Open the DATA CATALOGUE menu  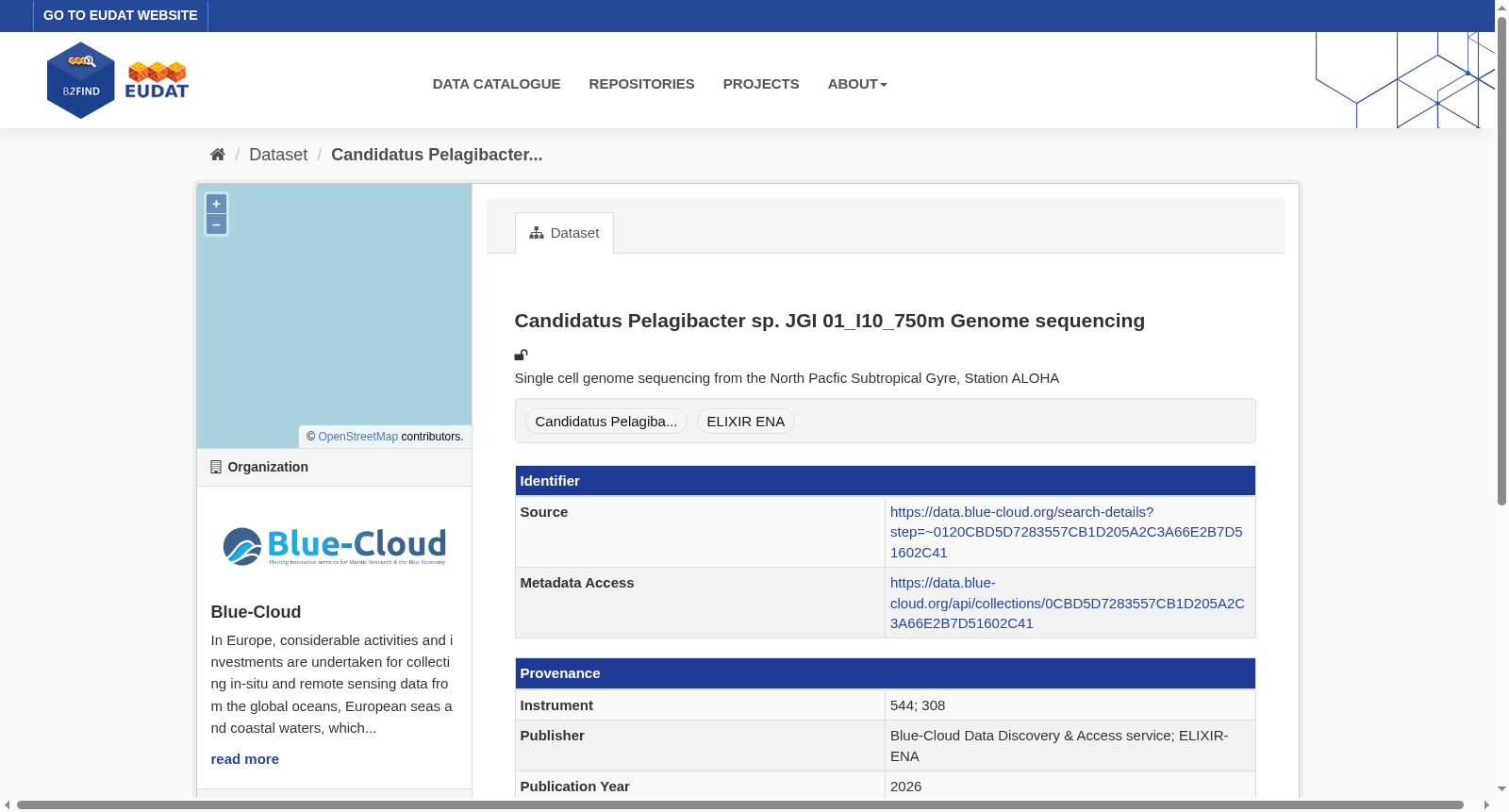[x=496, y=84]
